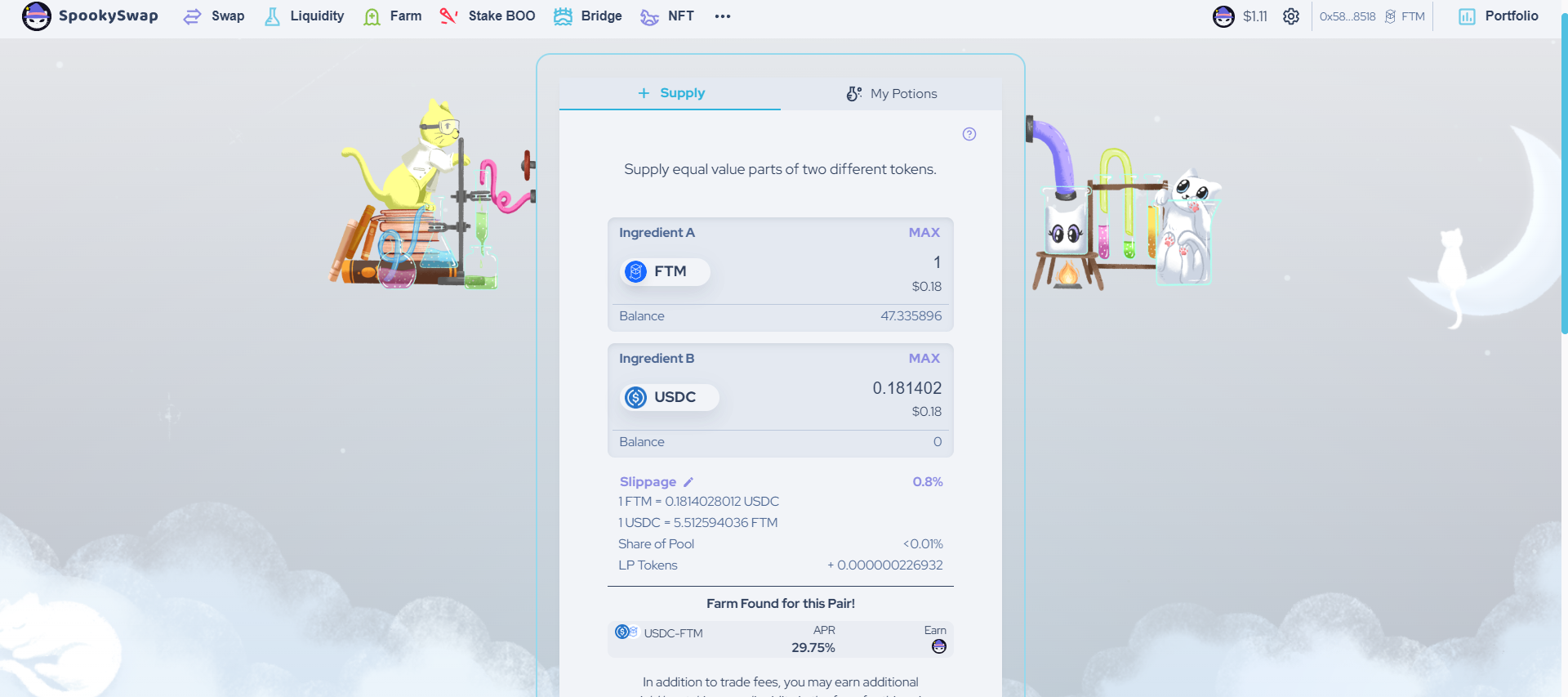Click 'Farm Found for this Pair!' heading
The width and height of the screenshot is (1568, 697).
pos(781,604)
